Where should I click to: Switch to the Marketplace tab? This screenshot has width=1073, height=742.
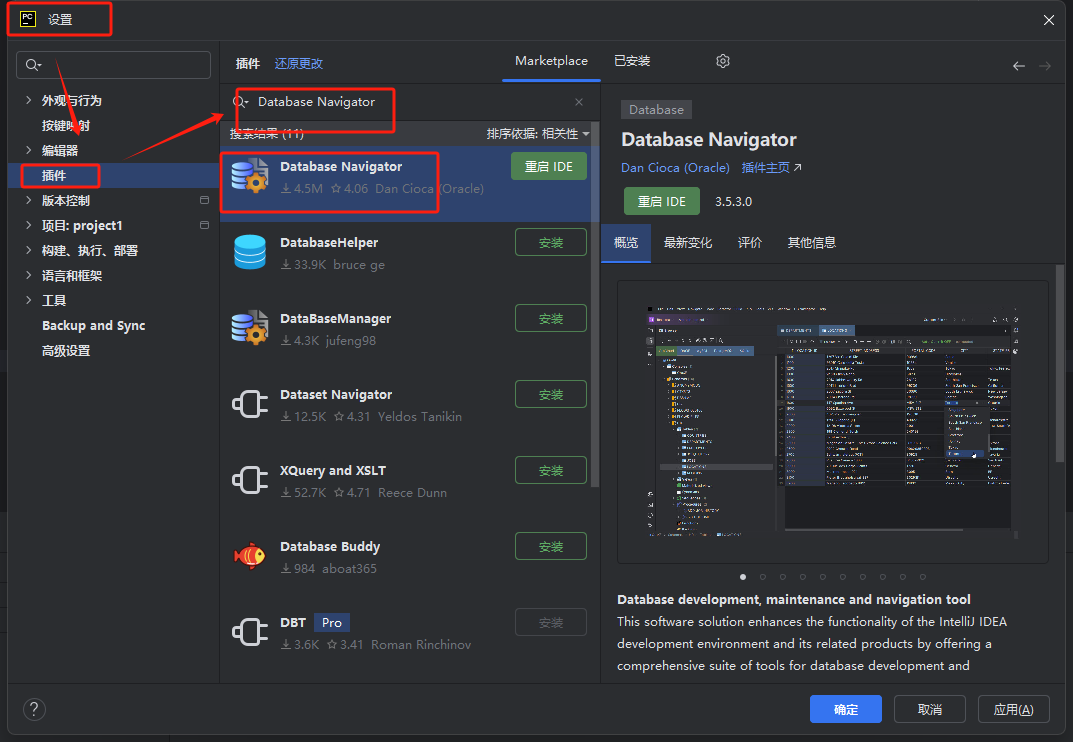[552, 61]
